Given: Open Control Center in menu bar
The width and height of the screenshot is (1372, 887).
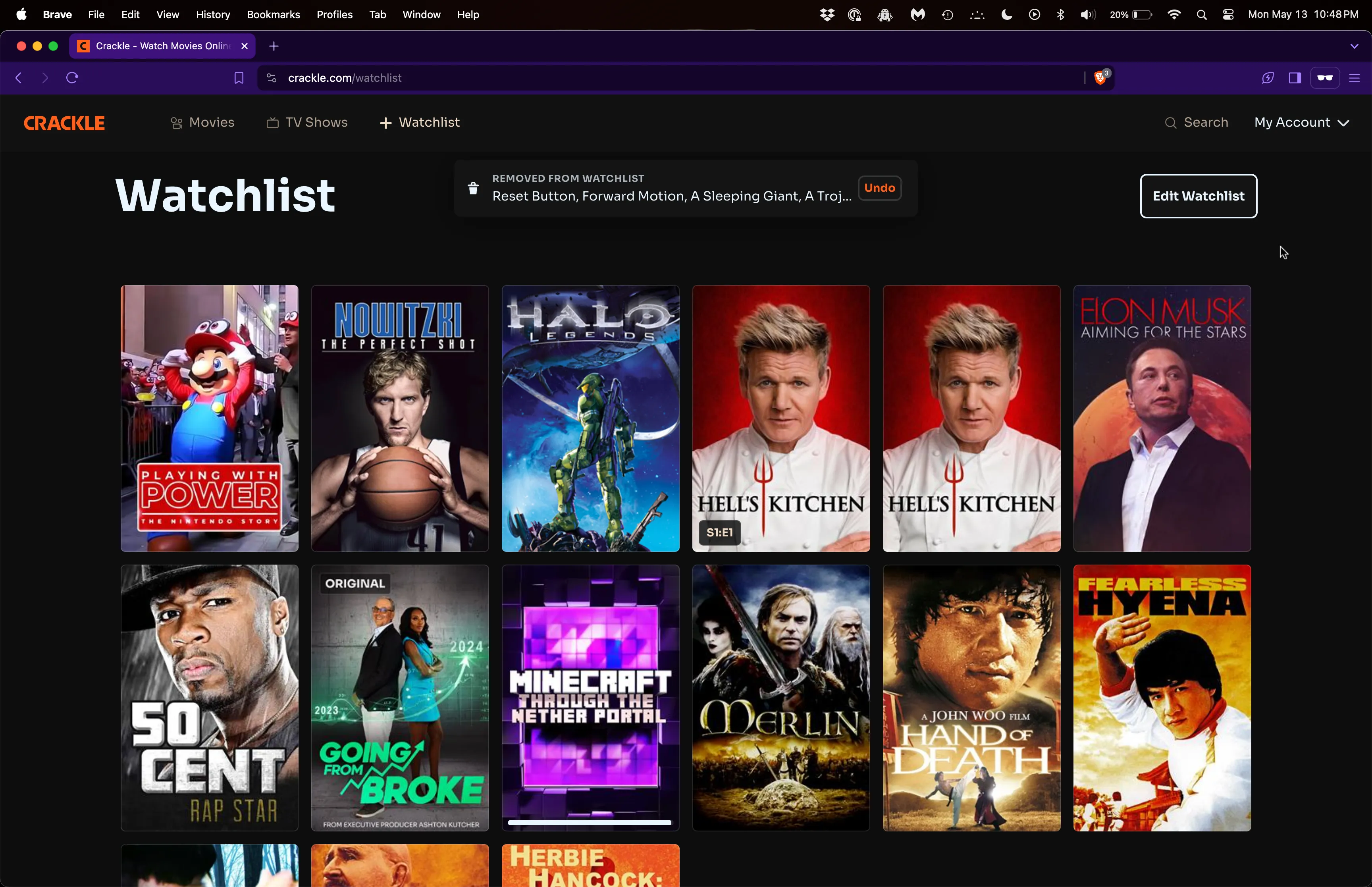Looking at the screenshot, I should coord(1227,15).
